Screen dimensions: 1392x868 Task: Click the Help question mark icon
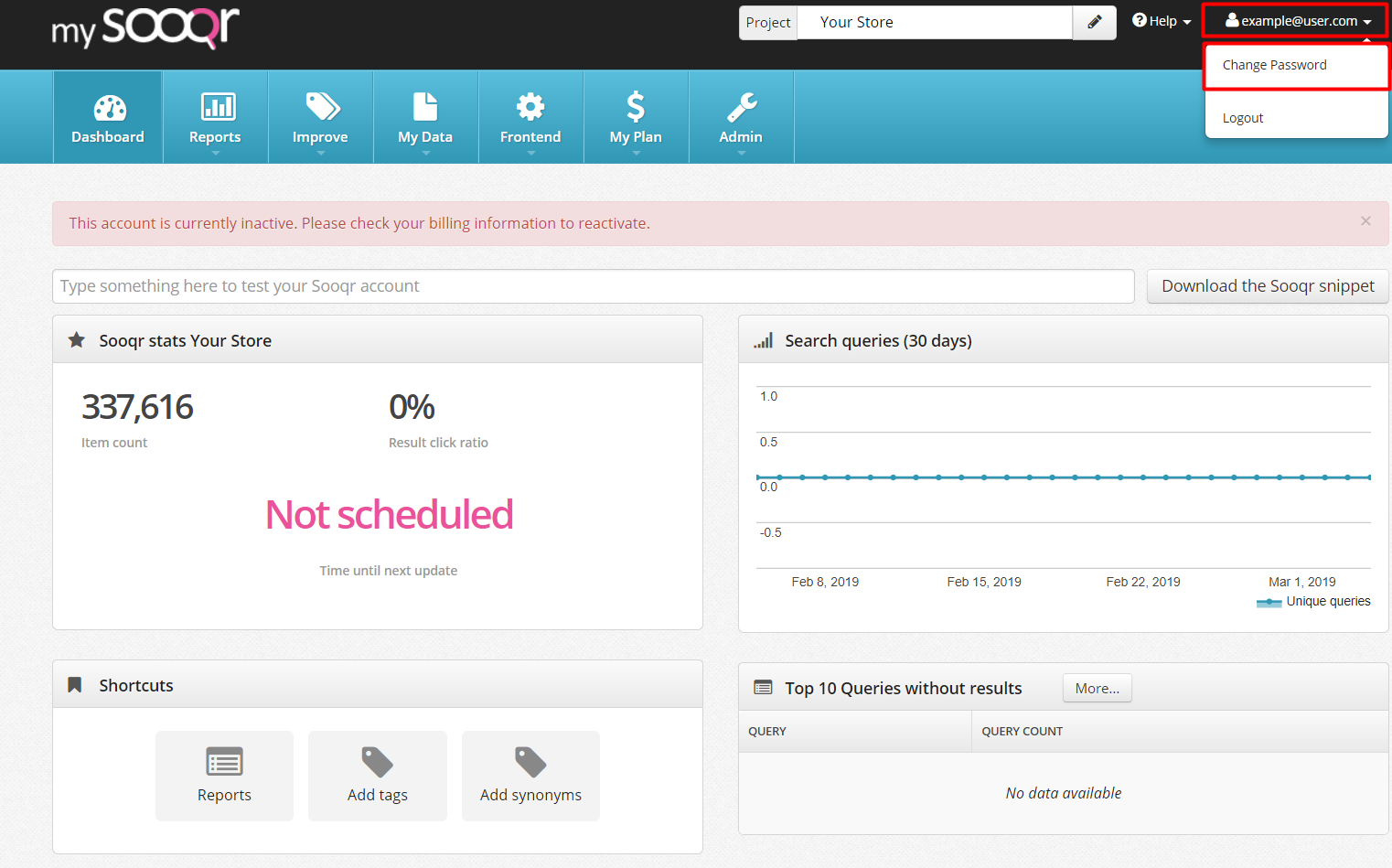pos(1140,20)
